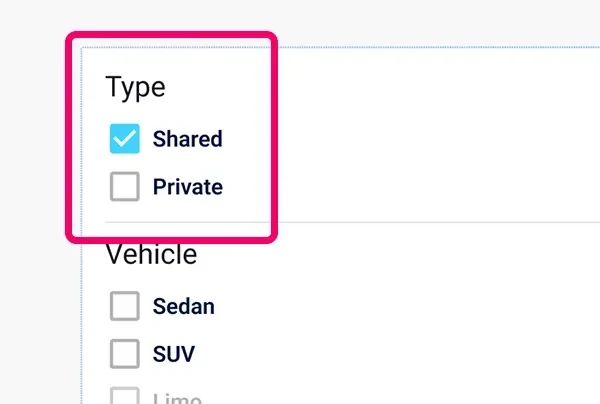Click the "Shared" label text
The width and height of the screenshot is (600, 404).
click(187, 139)
